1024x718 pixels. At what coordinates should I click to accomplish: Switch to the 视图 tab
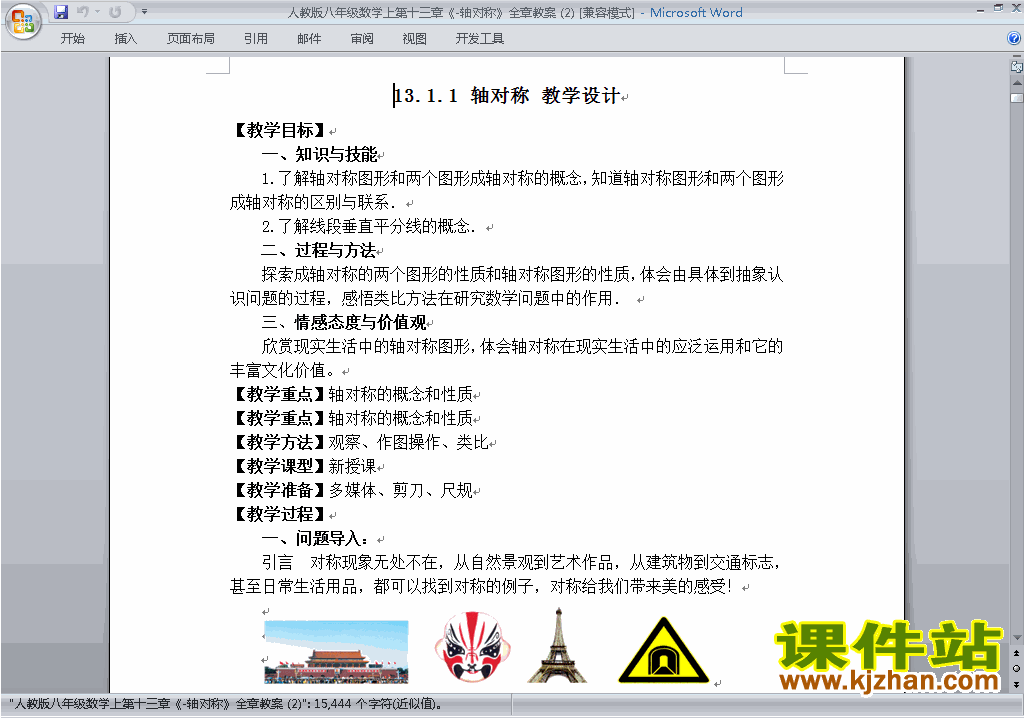415,39
